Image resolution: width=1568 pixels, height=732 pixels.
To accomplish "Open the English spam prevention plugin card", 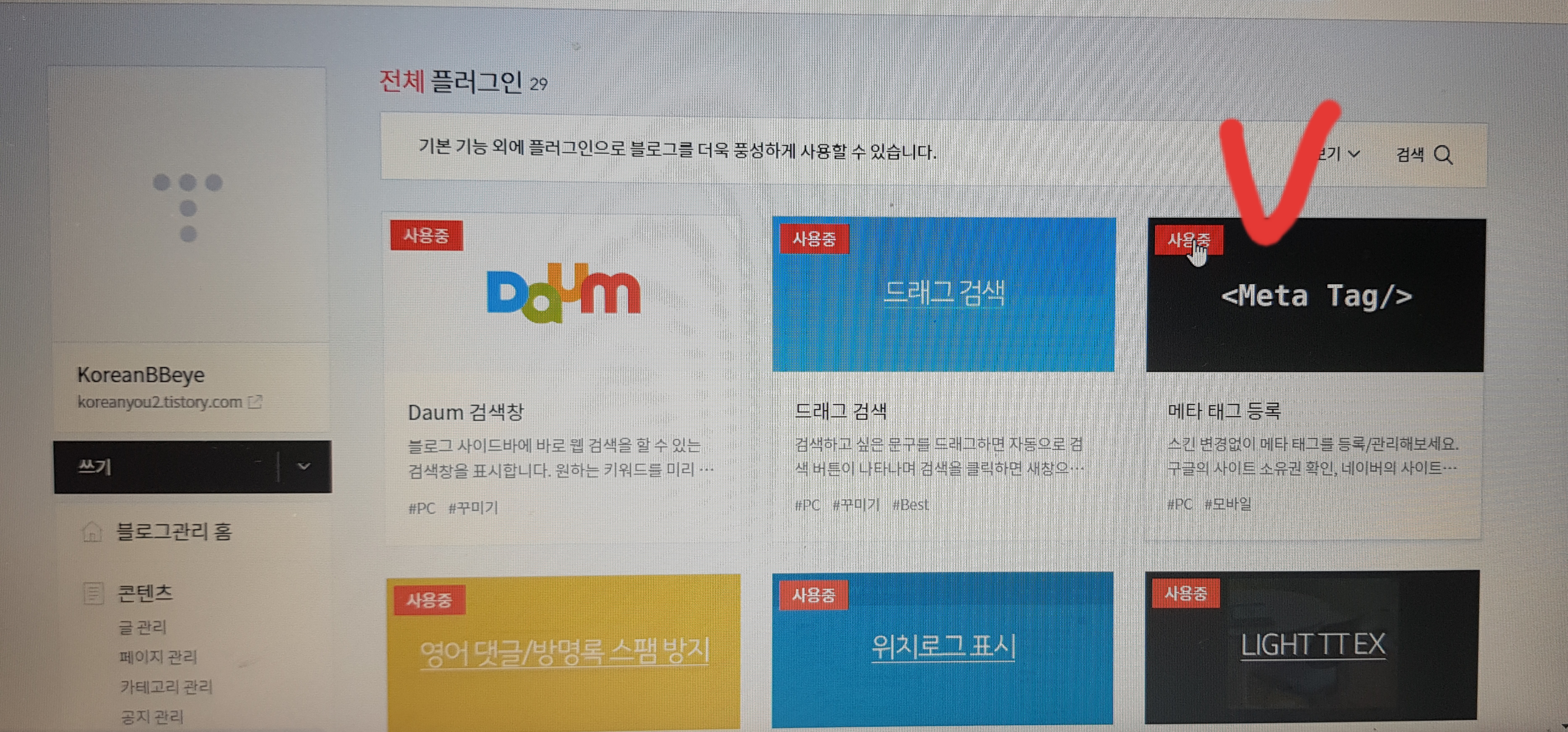I will click(x=564, y=652).
